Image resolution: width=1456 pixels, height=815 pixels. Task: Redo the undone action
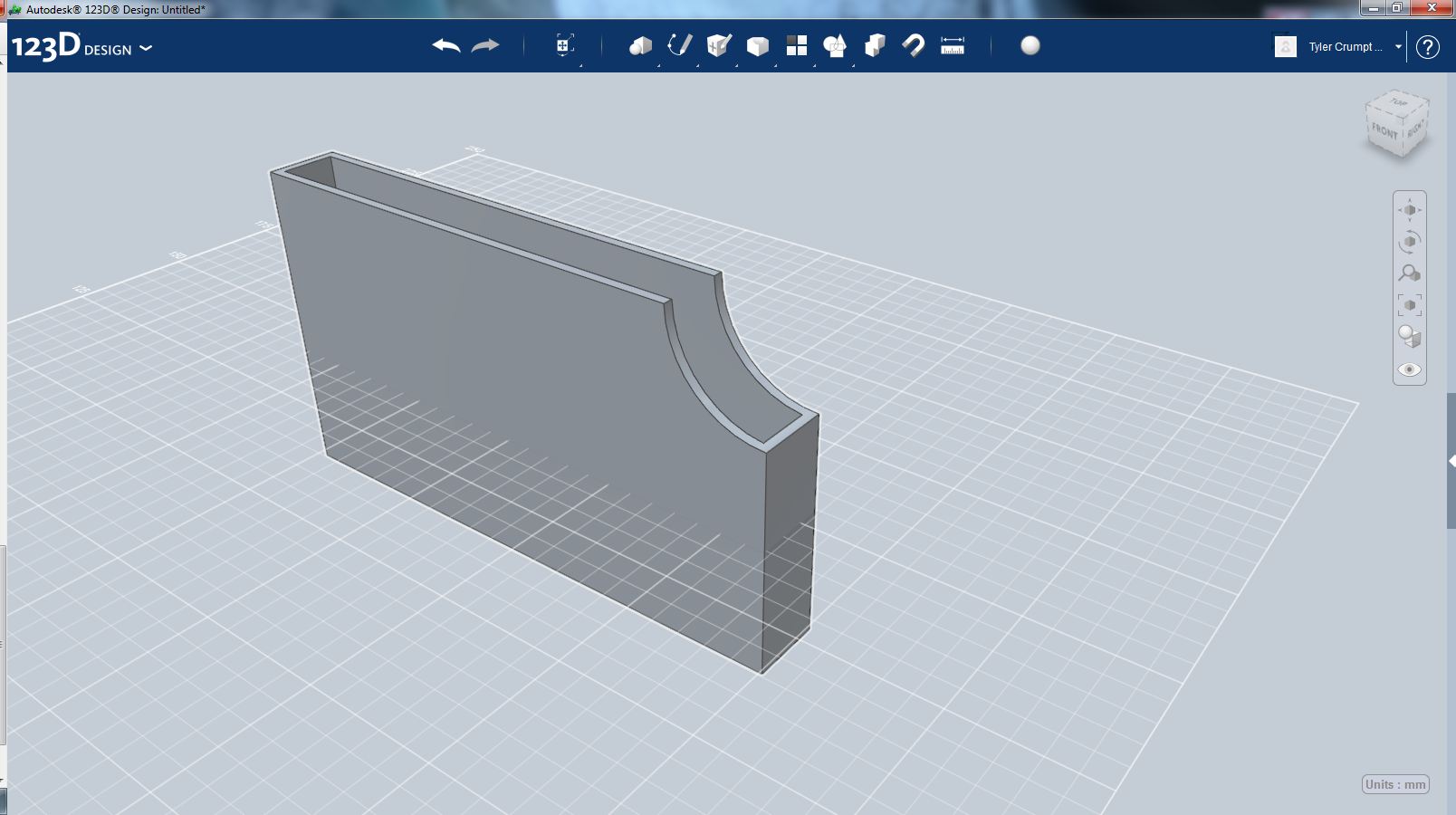(485, 45)
